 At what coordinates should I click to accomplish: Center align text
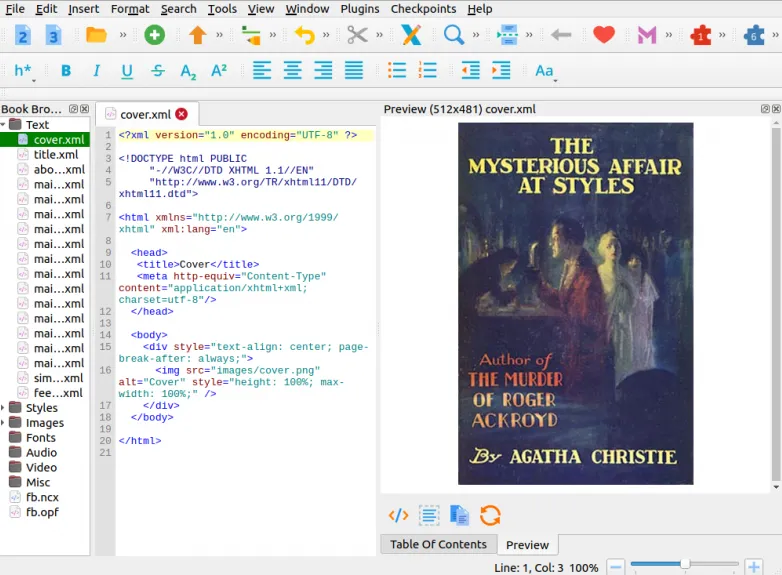tap(293, 70)
